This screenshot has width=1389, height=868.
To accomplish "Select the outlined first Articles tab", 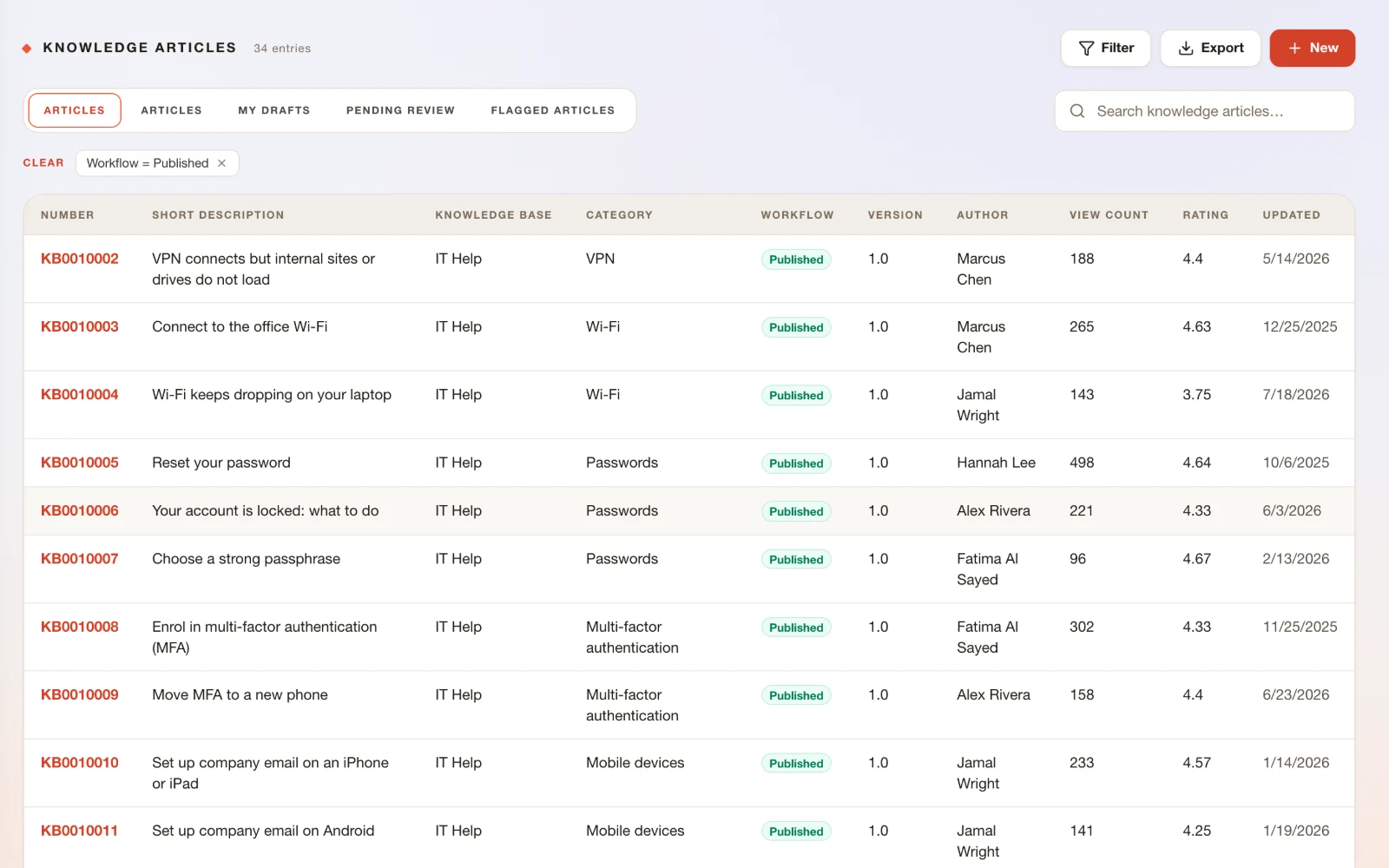I will [x=75, y=110].
